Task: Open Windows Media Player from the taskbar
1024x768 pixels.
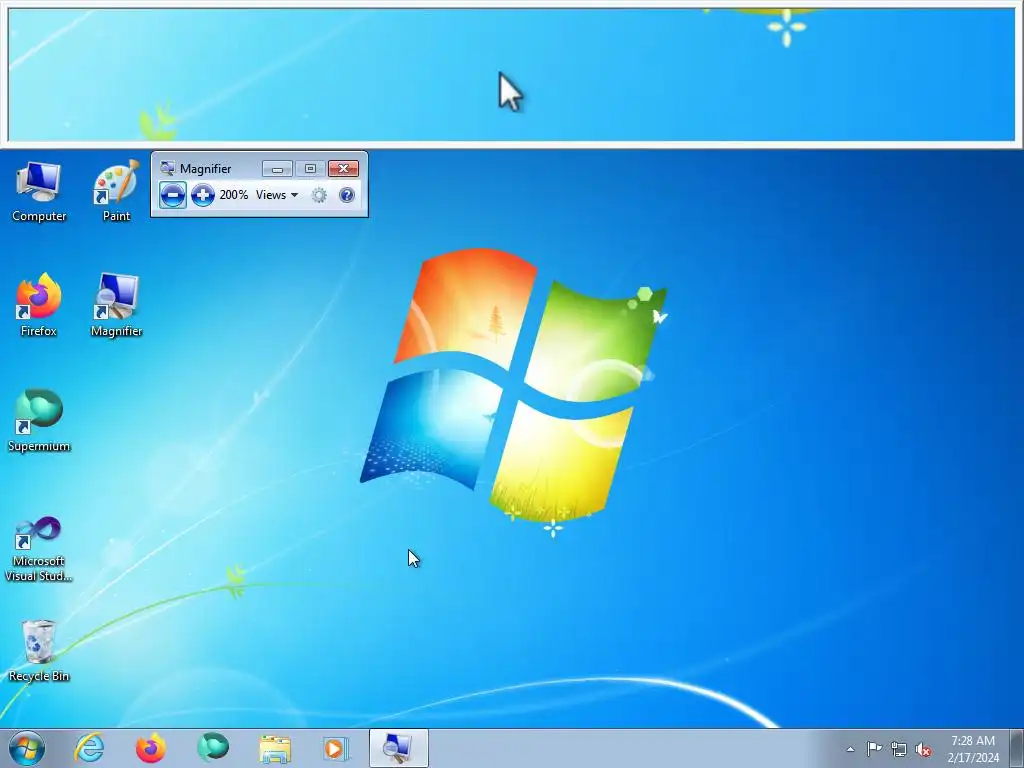Action: [336, 748]
